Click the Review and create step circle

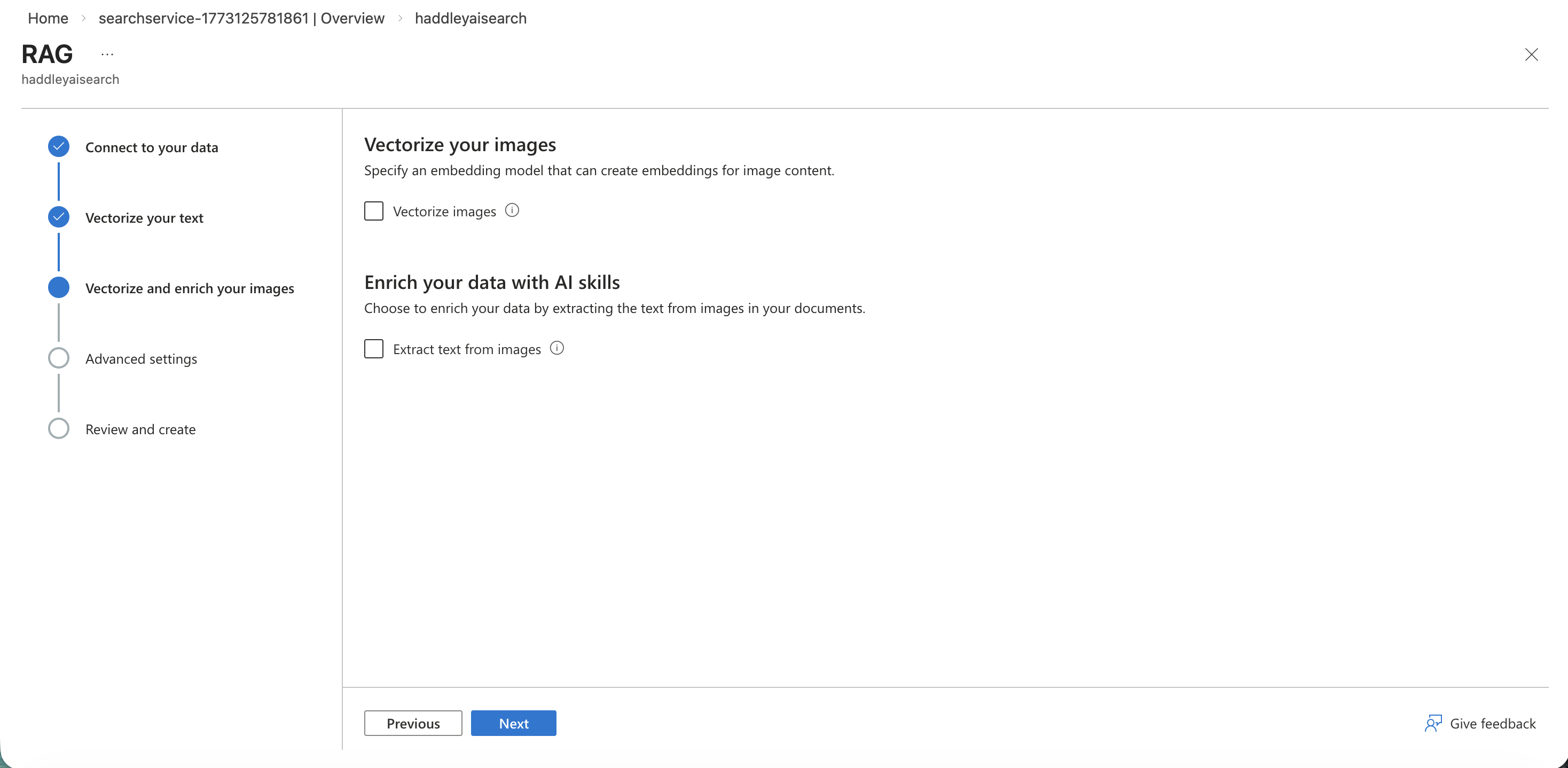58,428
